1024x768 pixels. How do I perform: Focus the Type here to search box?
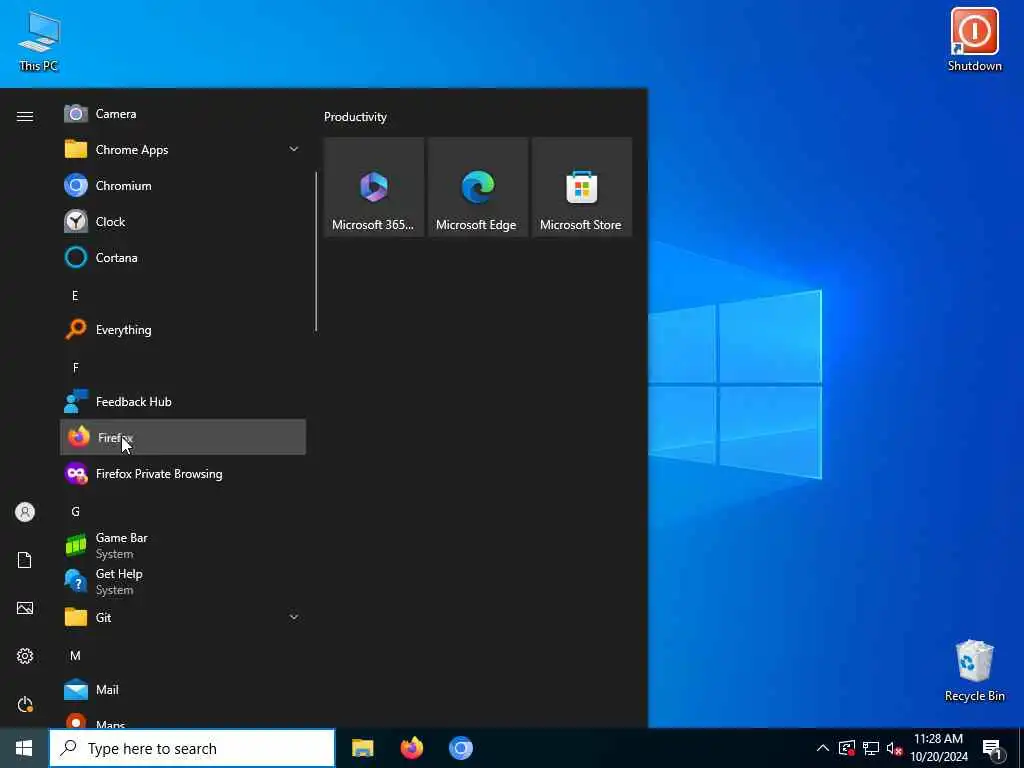(192, 748)
